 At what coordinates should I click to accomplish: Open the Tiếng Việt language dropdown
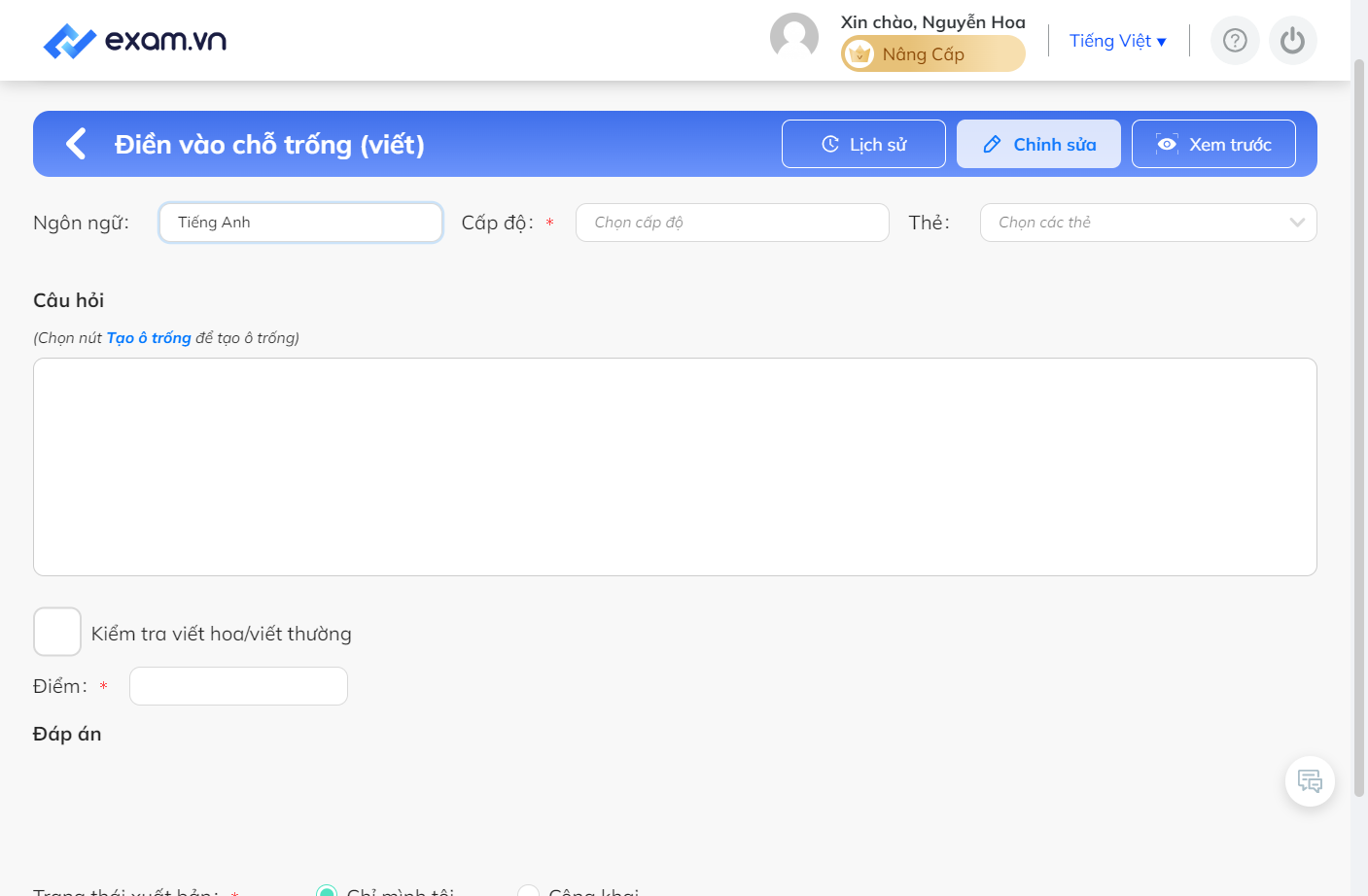pos(1118,41)
